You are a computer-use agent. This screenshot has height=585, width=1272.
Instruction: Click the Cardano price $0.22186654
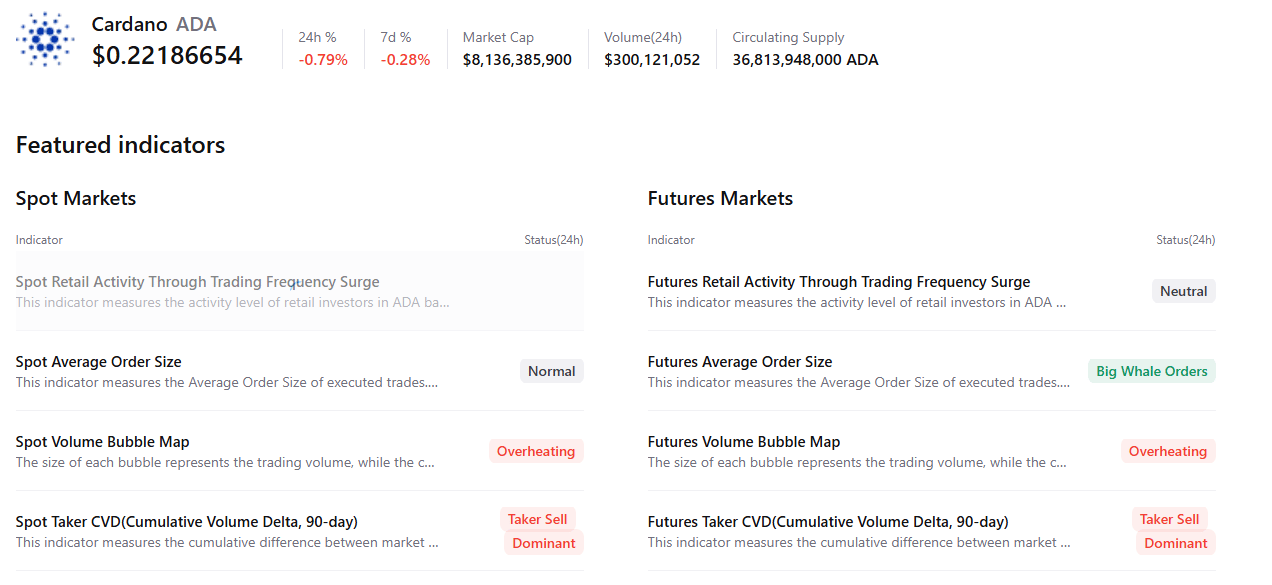point(167,55)
